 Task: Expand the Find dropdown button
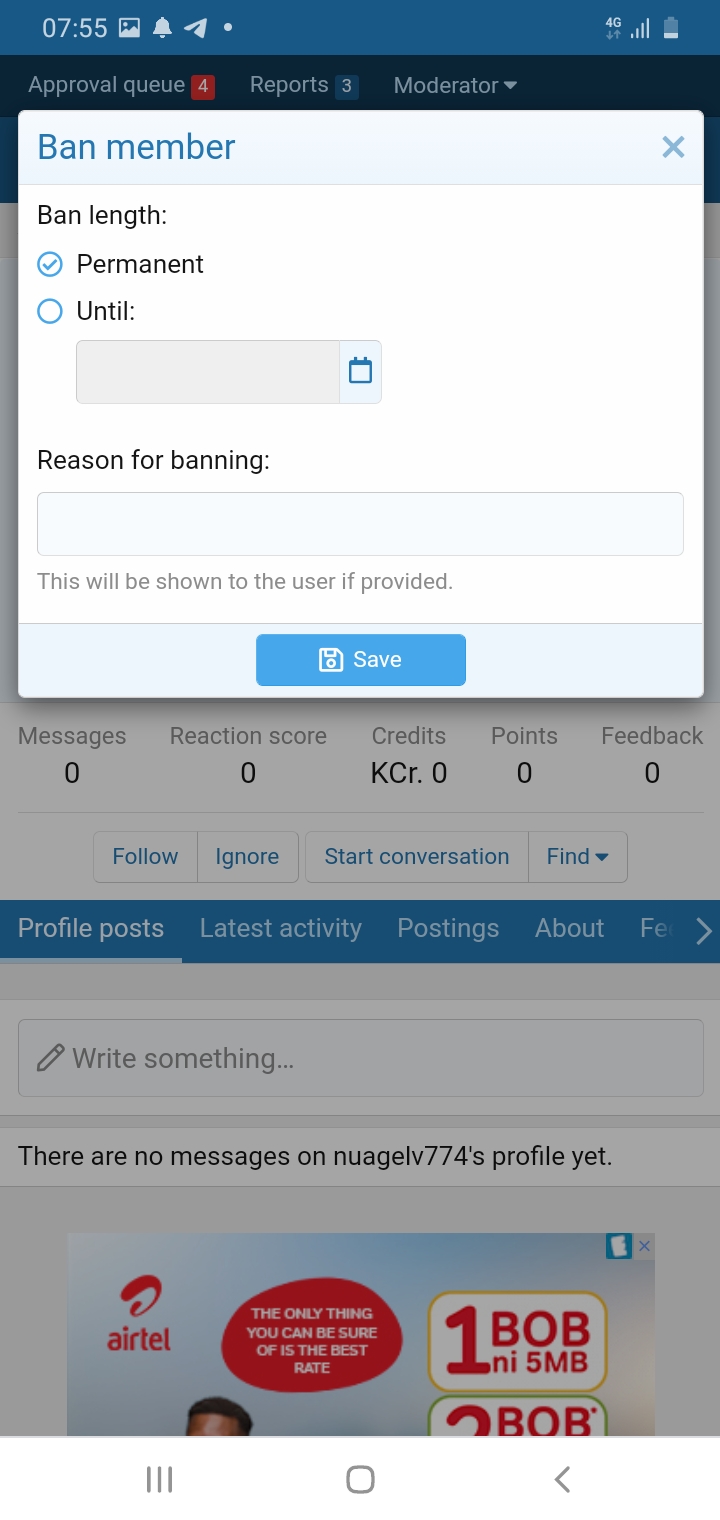tap(577, 857)
